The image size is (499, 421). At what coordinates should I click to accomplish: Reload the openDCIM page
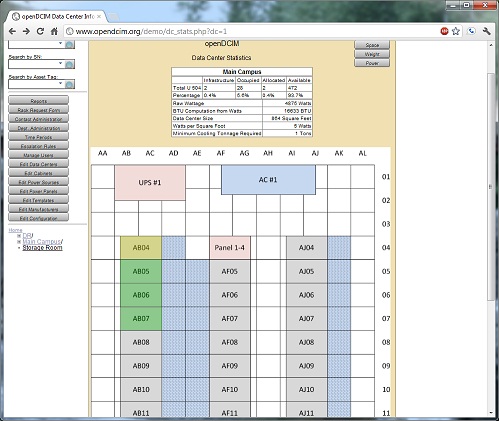pos(40,31)
